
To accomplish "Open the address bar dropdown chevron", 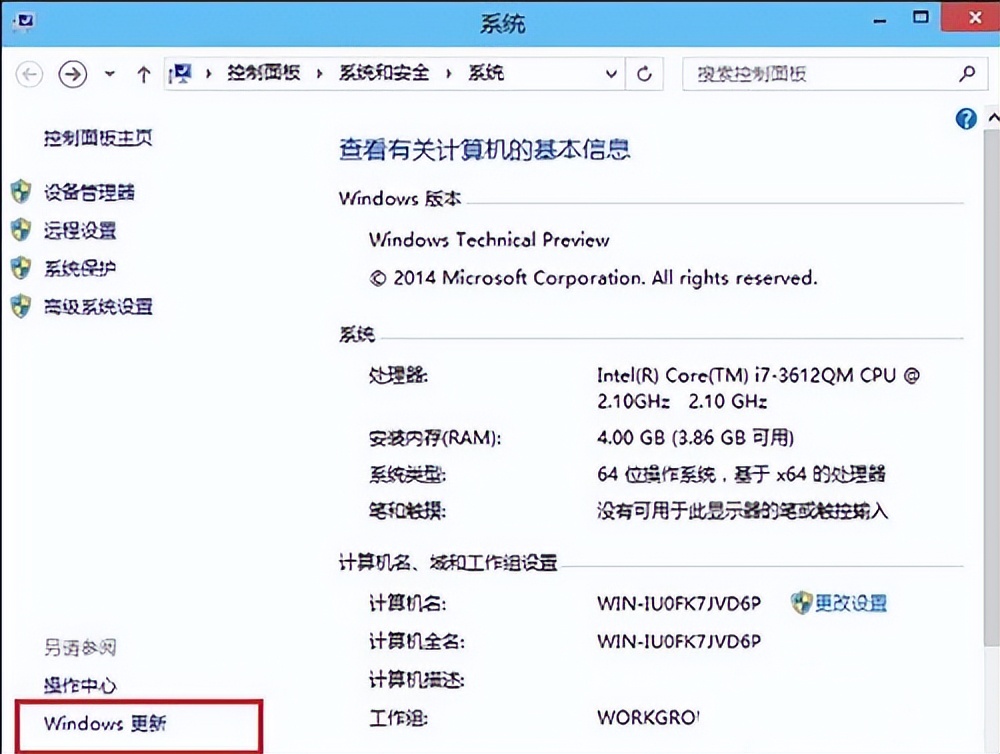I will point(611,73).
